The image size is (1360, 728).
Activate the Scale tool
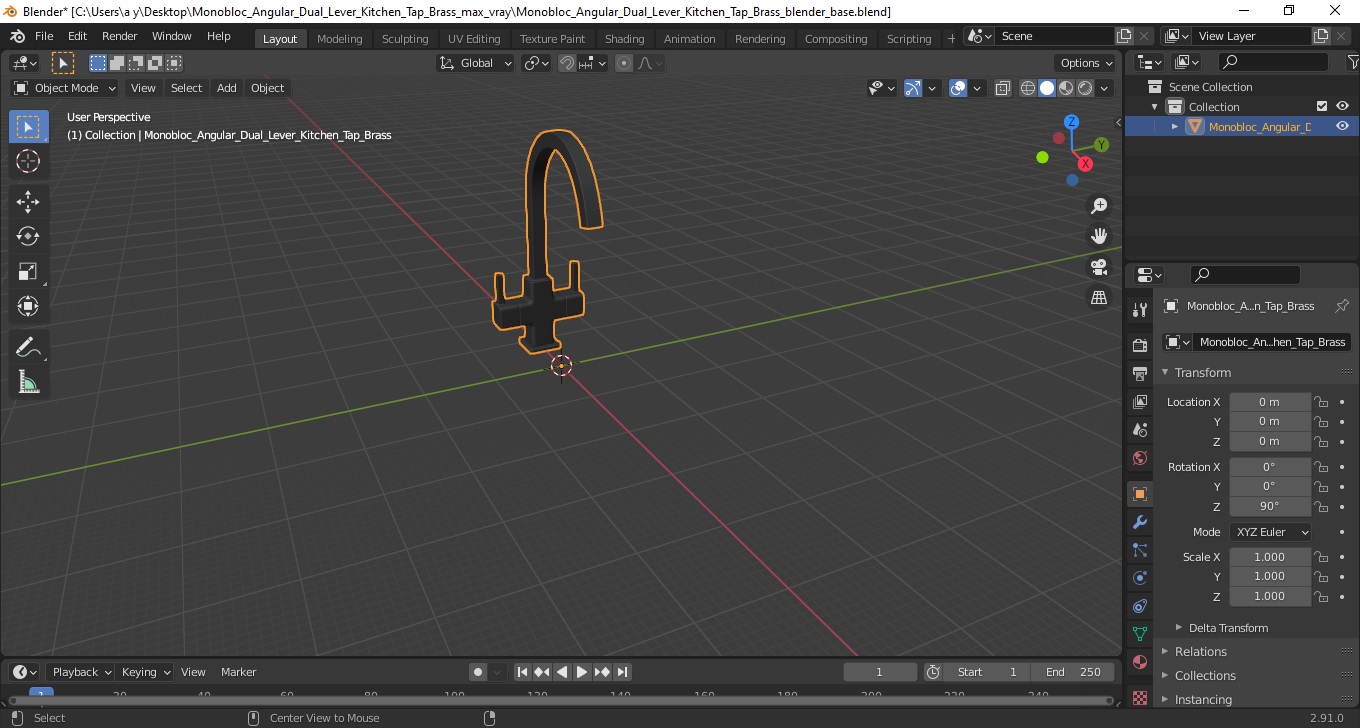point(28,271)
